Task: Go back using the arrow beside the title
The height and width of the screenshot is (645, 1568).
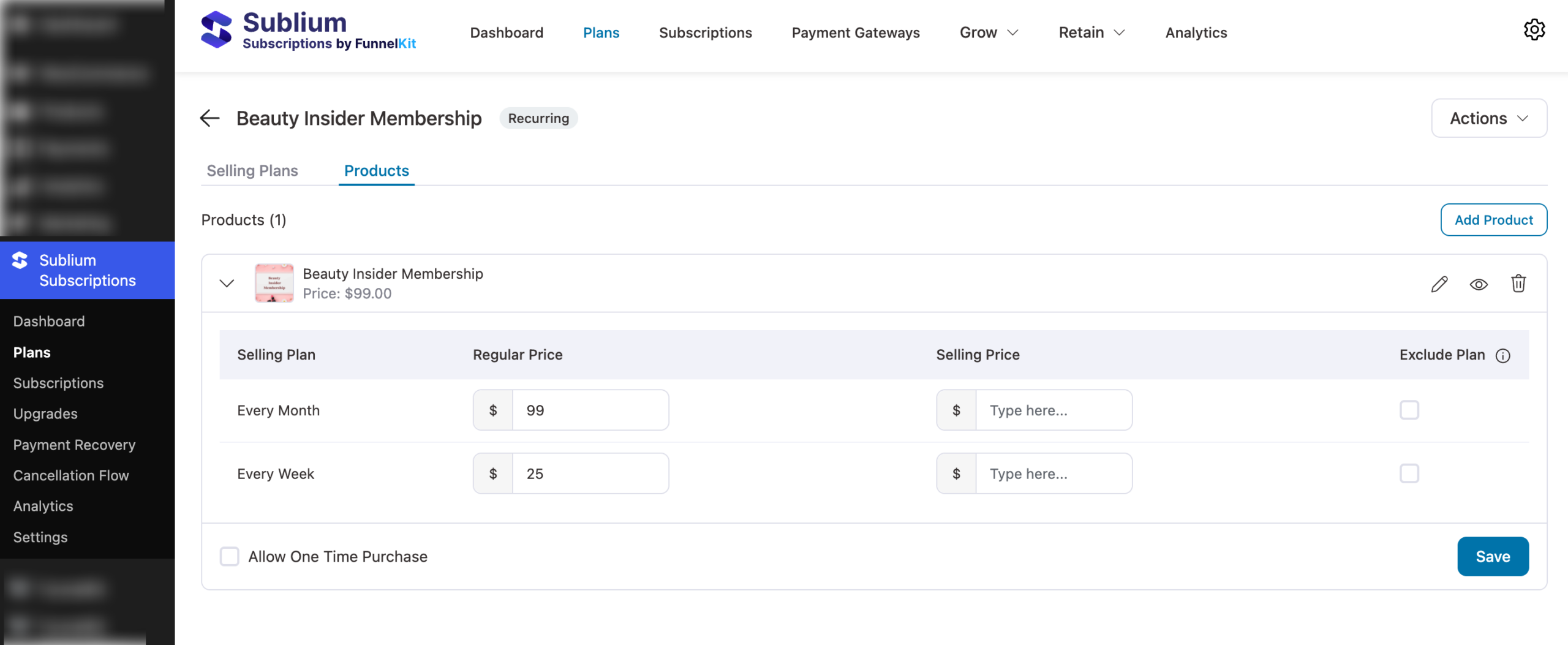Action: pos(209,118)
